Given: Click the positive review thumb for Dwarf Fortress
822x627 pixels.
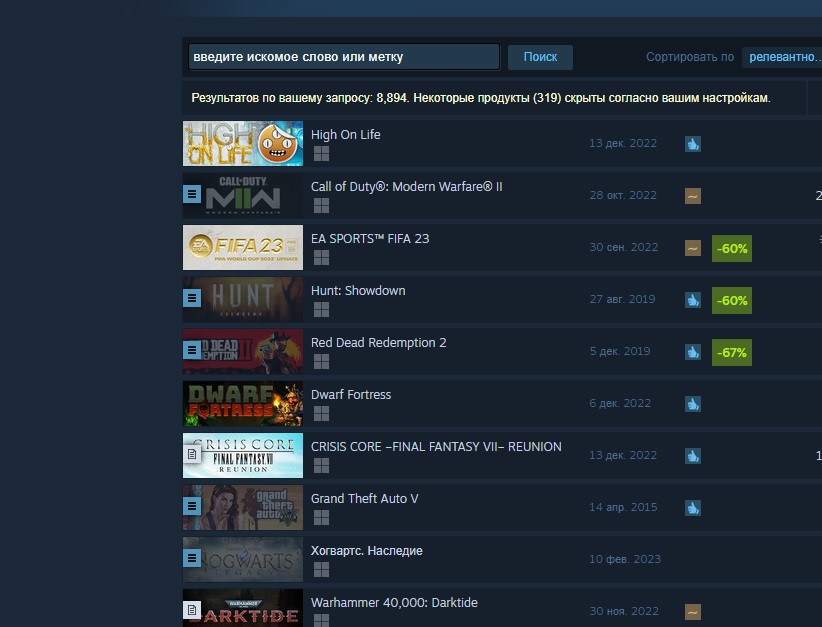Looking at the screenshot, I should (693, 404).
